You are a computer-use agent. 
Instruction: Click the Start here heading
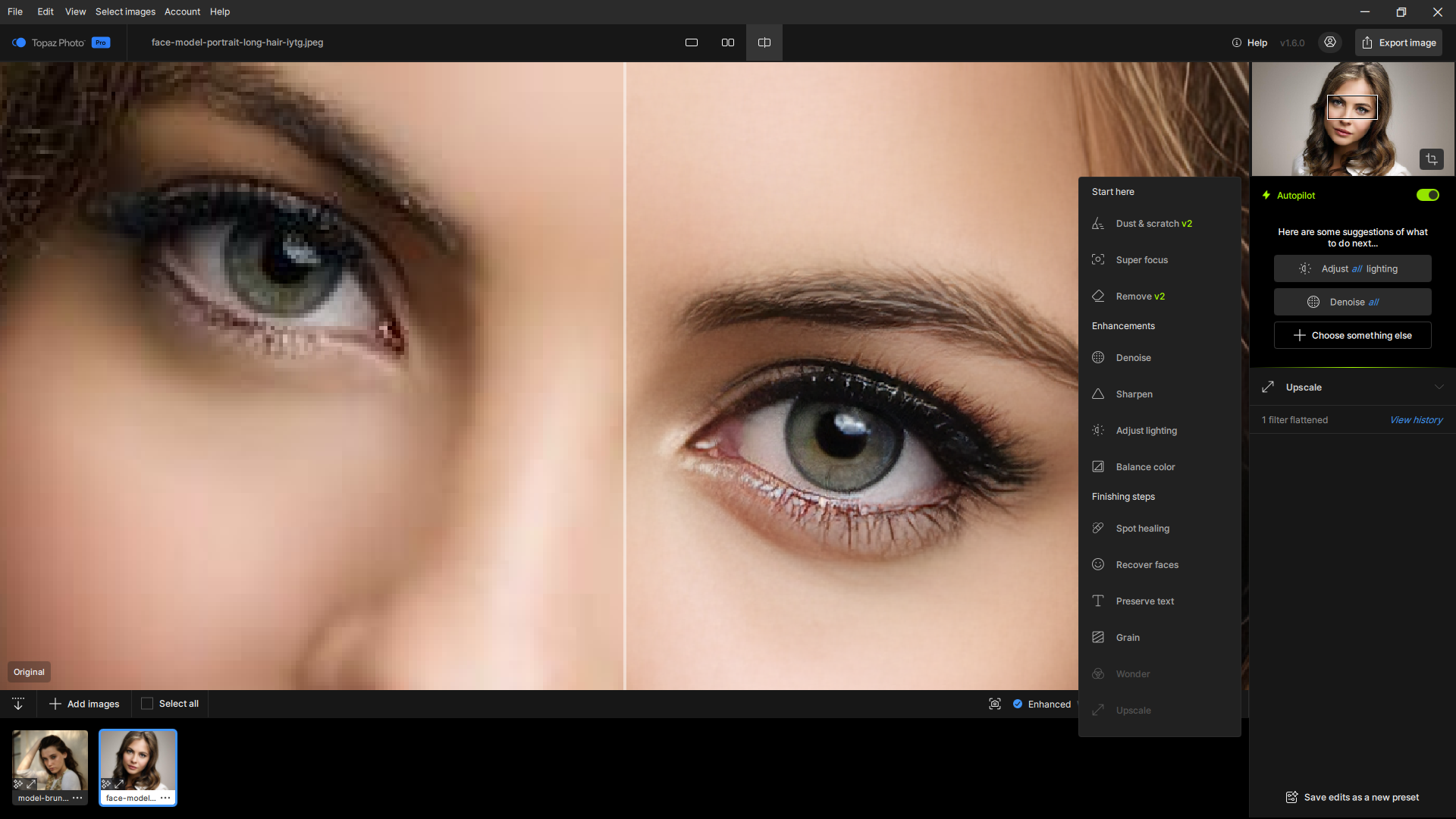pos(1113,192)
